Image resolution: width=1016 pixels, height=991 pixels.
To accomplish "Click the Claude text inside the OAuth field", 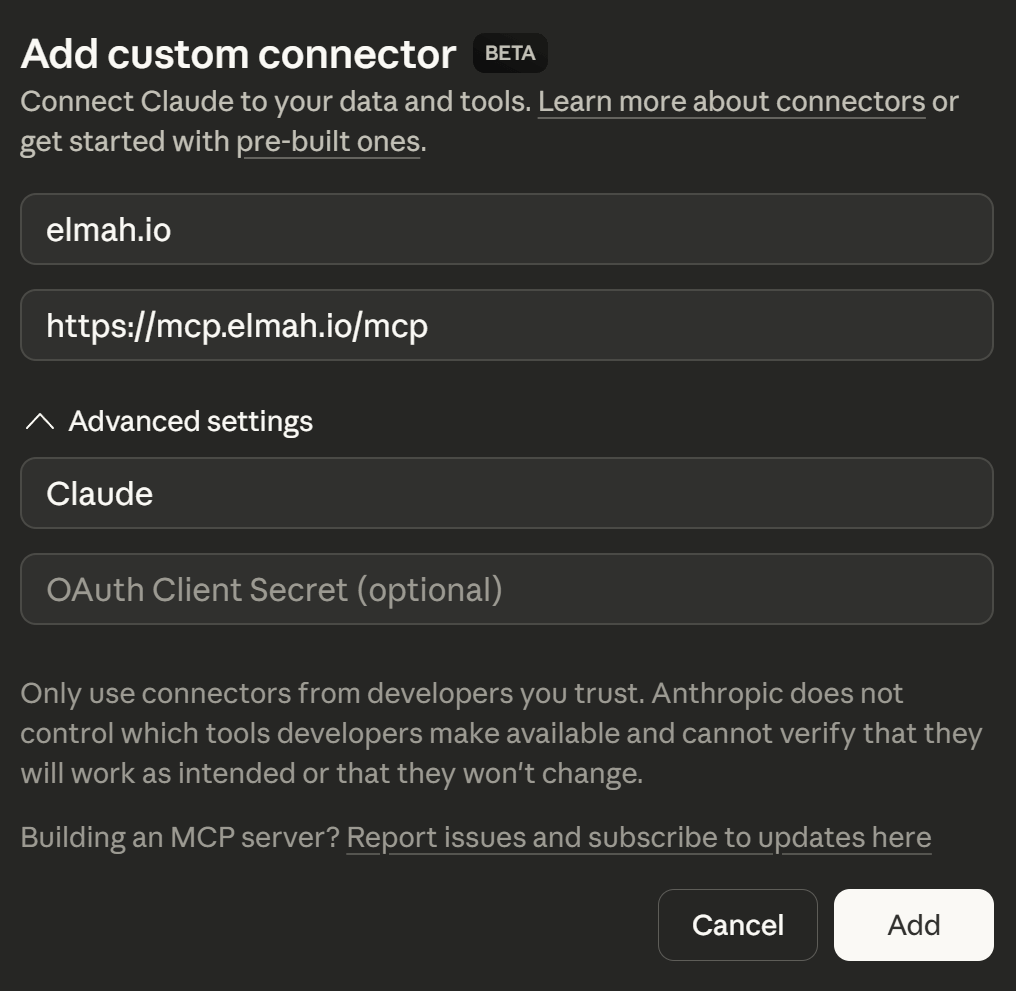I will [98, 493].
